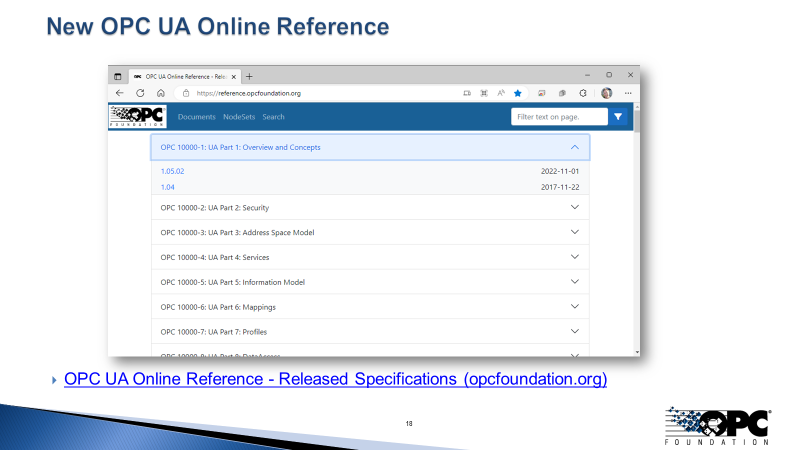Open version 1.05.02 link
This screenshot has width=800, height=450.
[172, 171]
